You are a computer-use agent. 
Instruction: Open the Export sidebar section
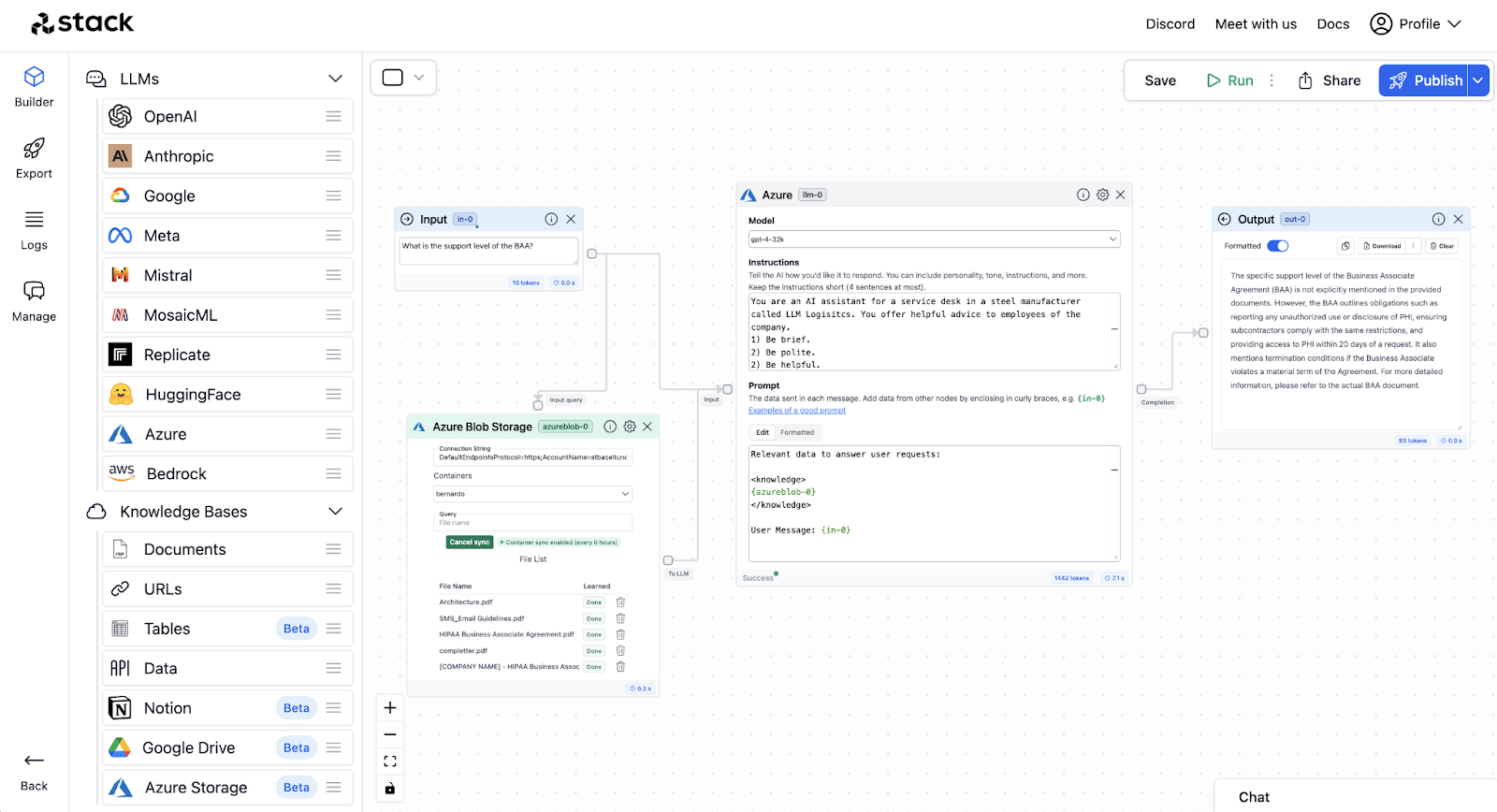pyautogui.click(x=34, y=158)
